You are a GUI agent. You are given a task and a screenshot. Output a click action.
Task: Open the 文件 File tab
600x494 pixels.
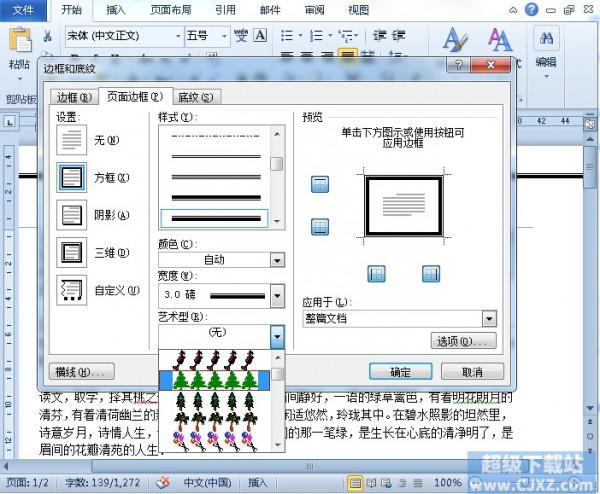tap(23, 10)
